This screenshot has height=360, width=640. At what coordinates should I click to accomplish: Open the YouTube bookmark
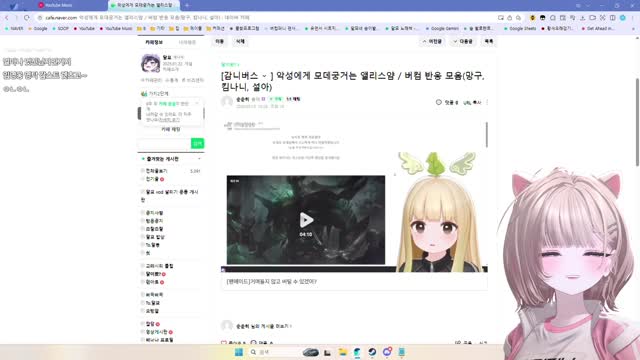pos(84,29)
